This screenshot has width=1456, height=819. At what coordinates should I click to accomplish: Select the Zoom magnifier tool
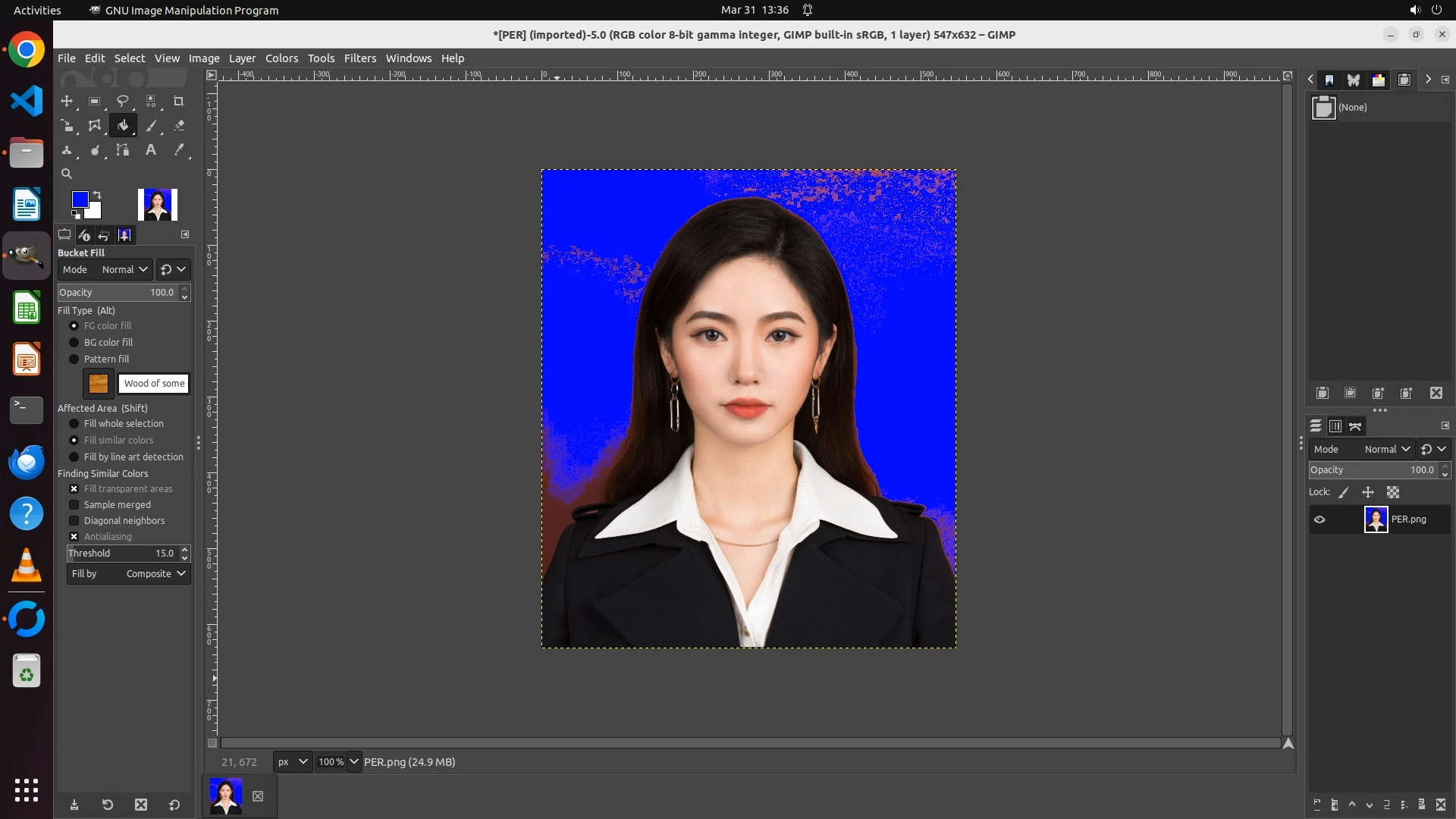67,174
